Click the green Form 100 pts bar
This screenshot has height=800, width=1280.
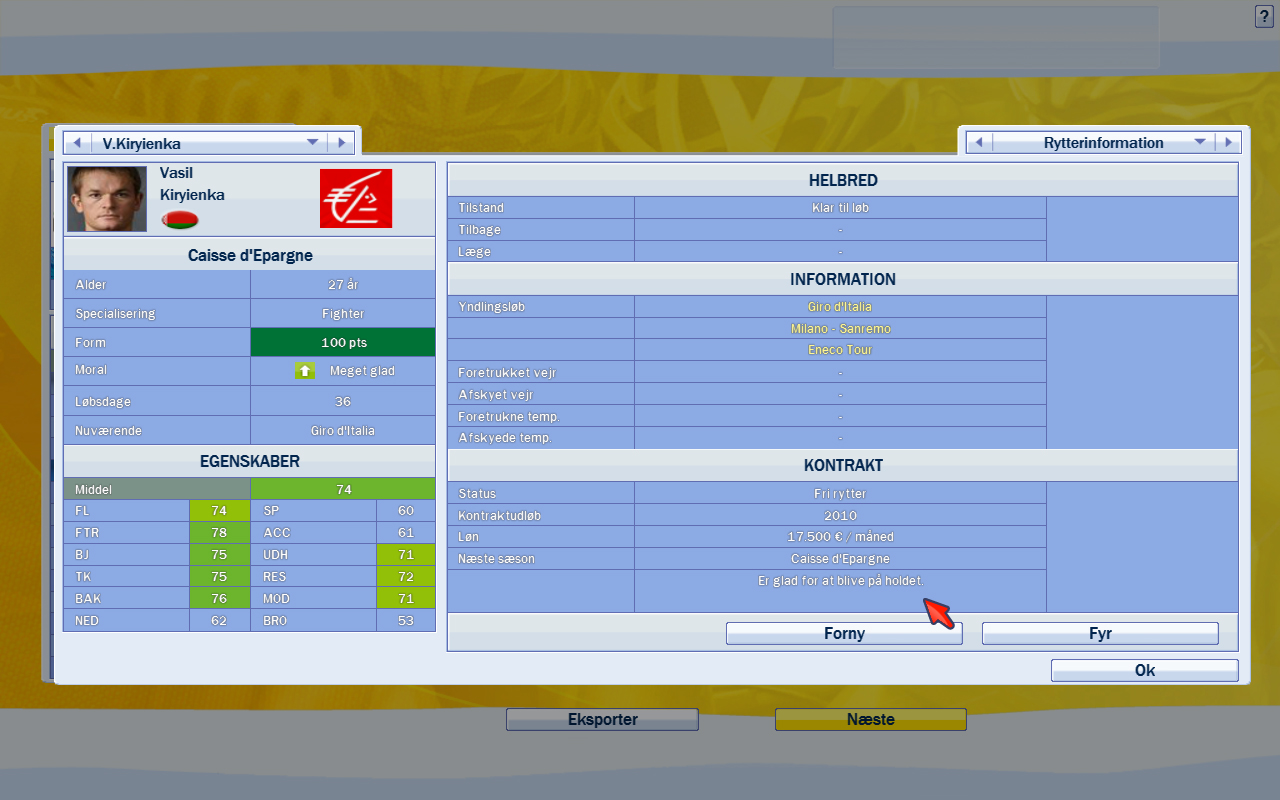343,342
